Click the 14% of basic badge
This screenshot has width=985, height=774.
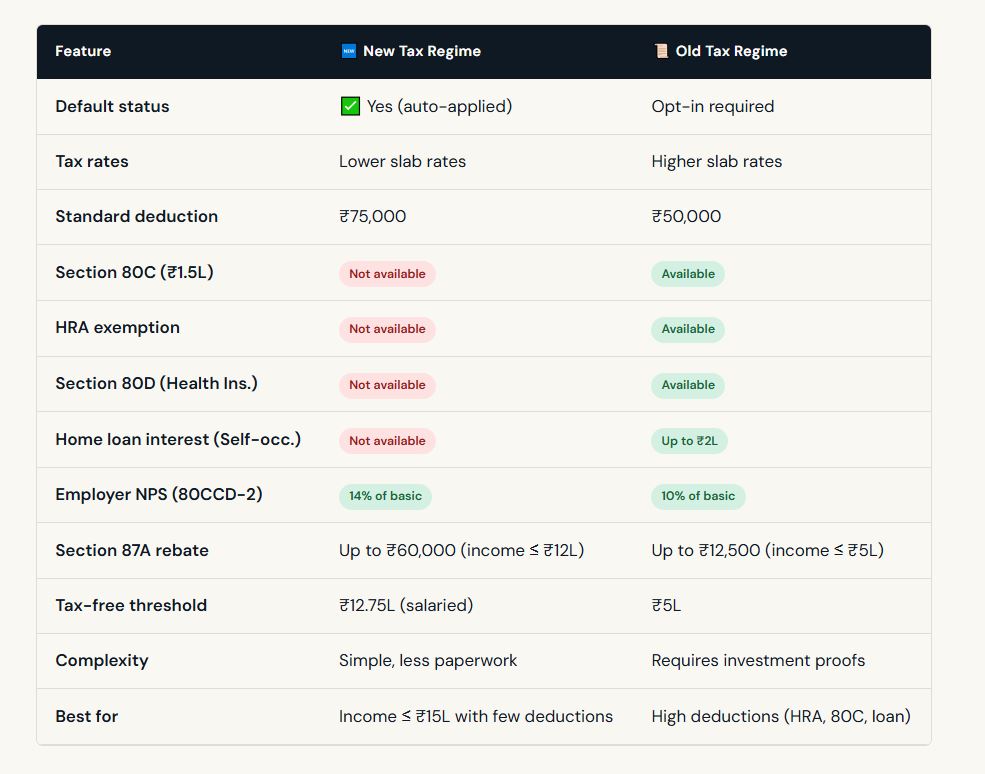click(385, 496)
